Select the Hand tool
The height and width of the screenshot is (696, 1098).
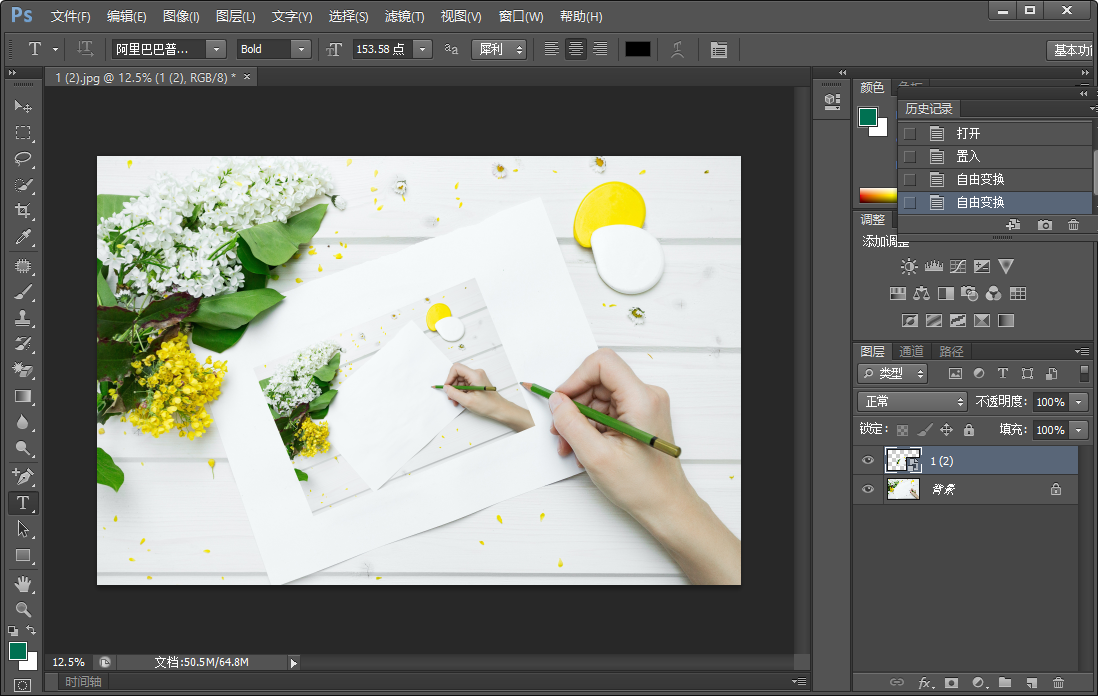(23, 583)
